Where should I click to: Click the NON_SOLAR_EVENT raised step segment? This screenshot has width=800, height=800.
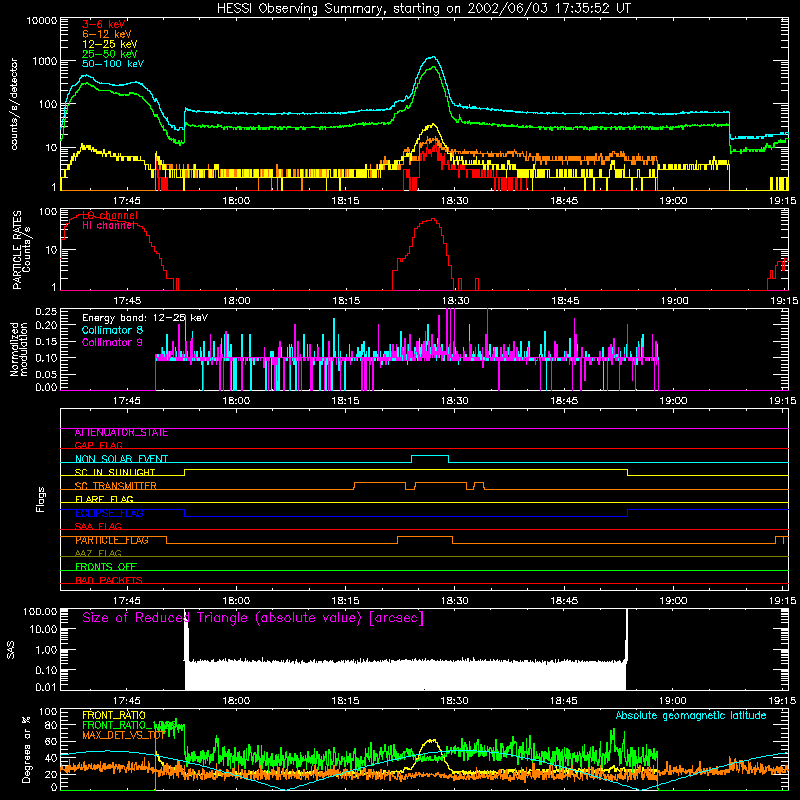tap(430, 456)
